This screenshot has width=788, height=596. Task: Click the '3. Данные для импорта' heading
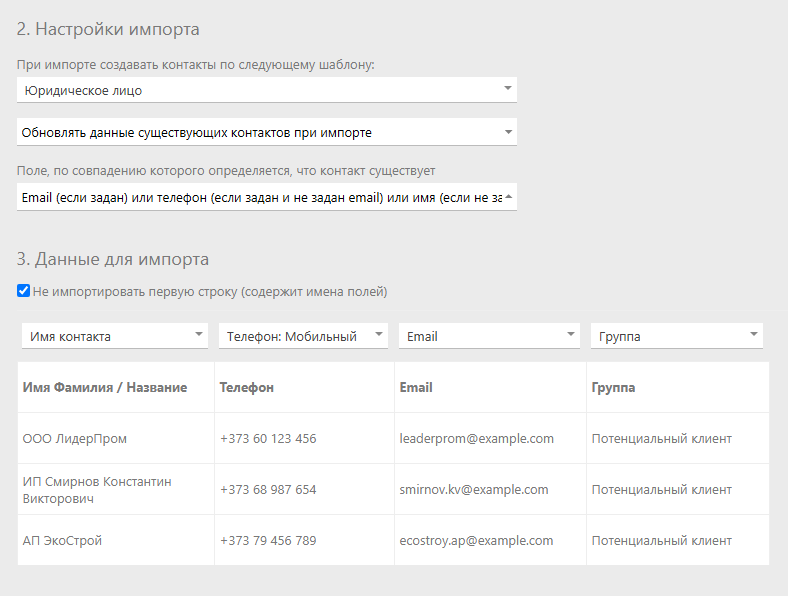point(113,259)
